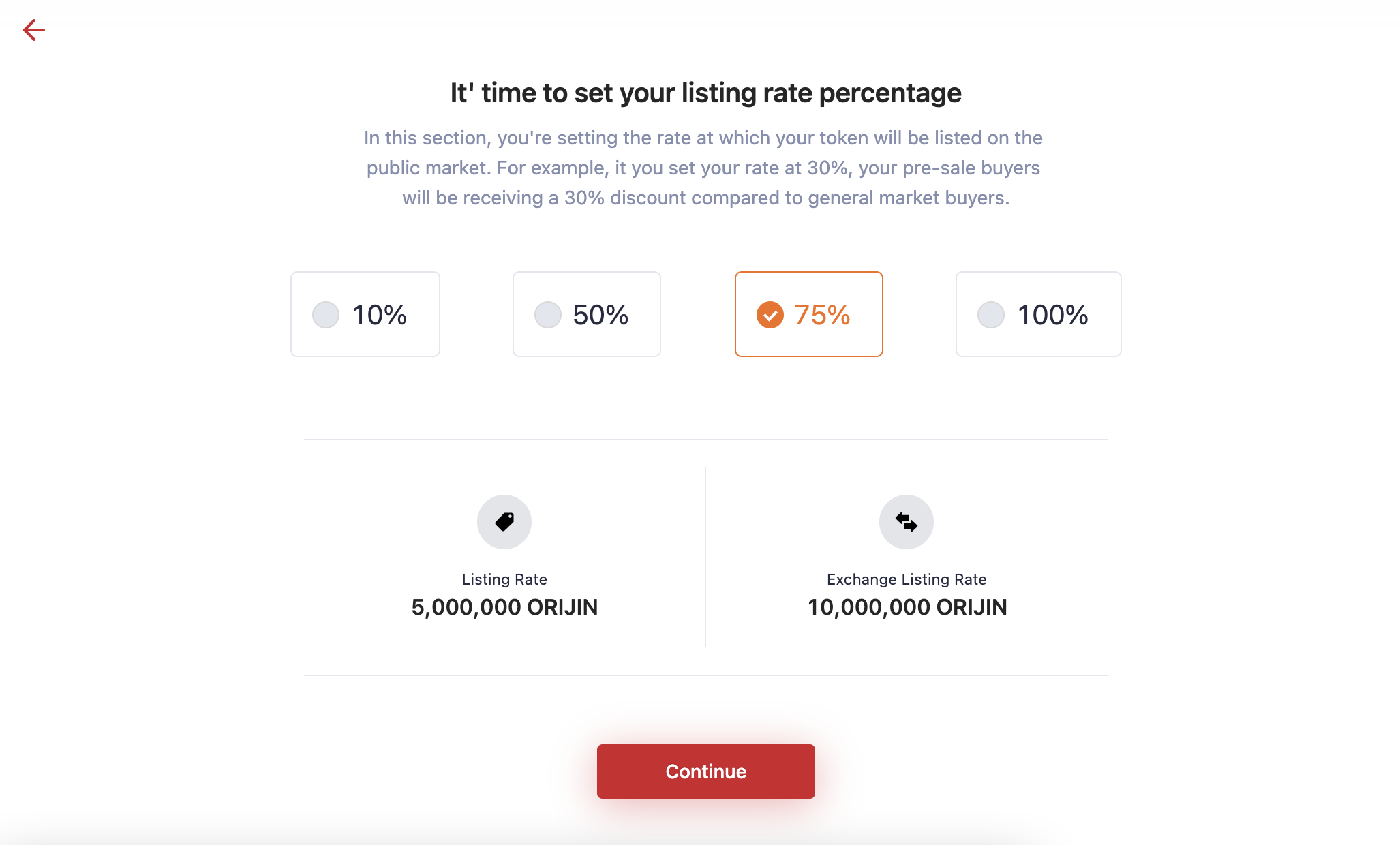Choose the 10% percentage text

[x=380, y=315]
